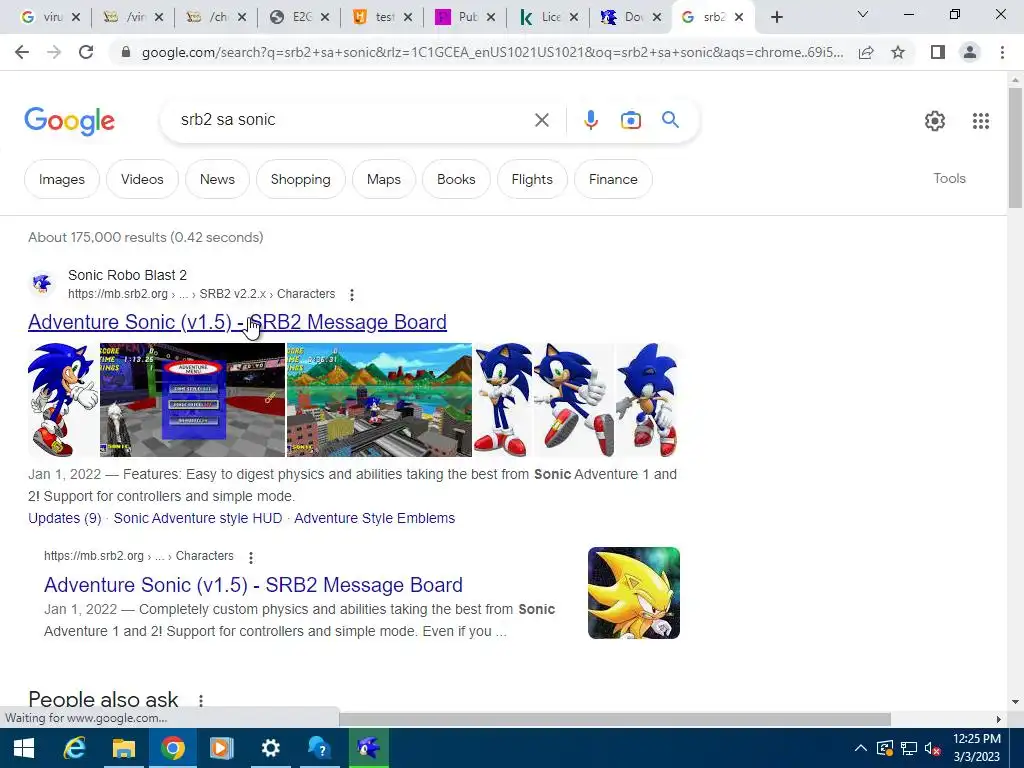The height and width of the screenshot is (768, 1024).
Task: Filter results by Flights
Action: (532, 179)
